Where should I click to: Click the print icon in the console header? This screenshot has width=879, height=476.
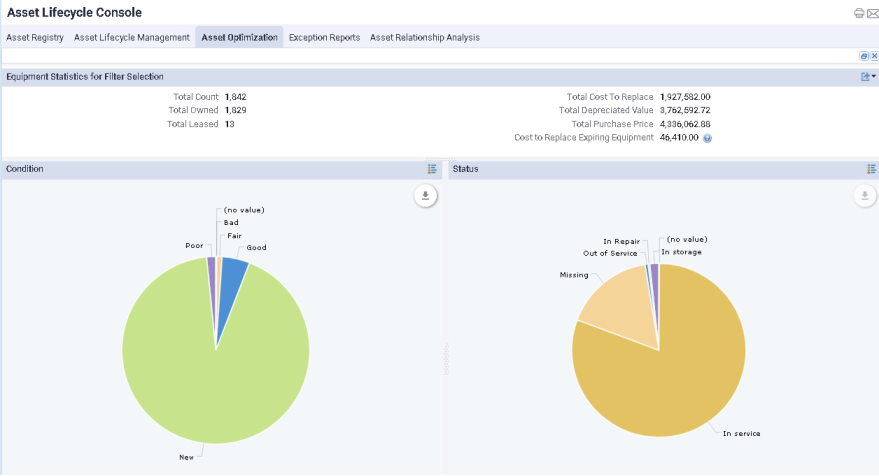tap(858, 13)
